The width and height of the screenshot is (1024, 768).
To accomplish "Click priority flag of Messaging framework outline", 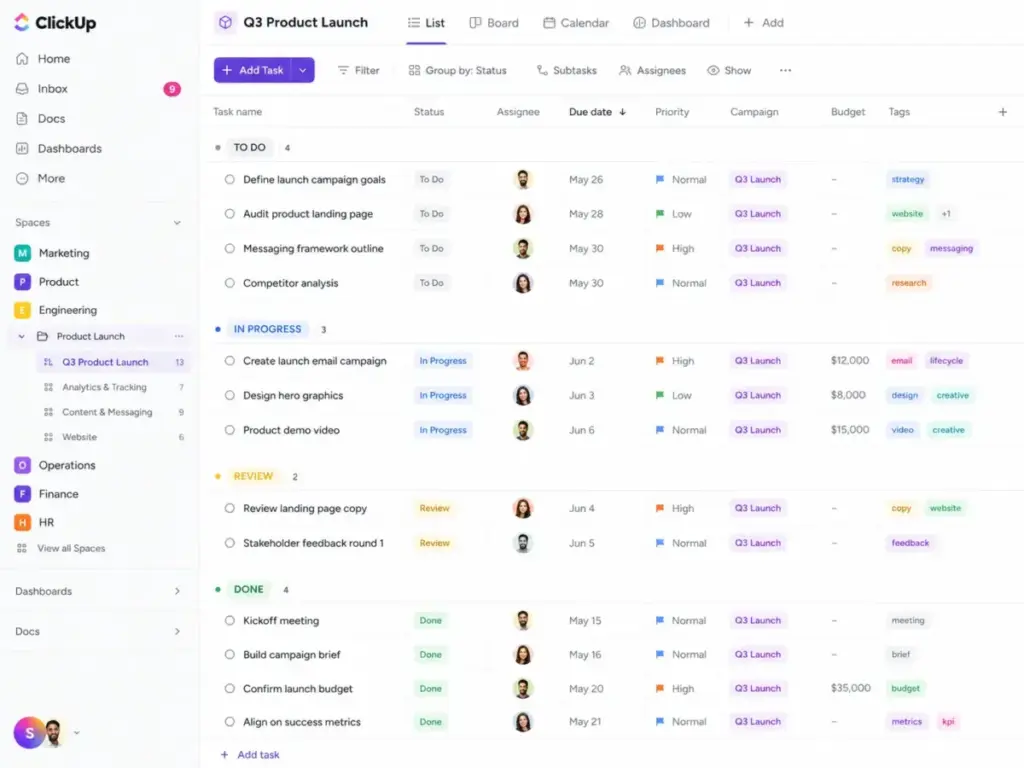I will 660,249.
